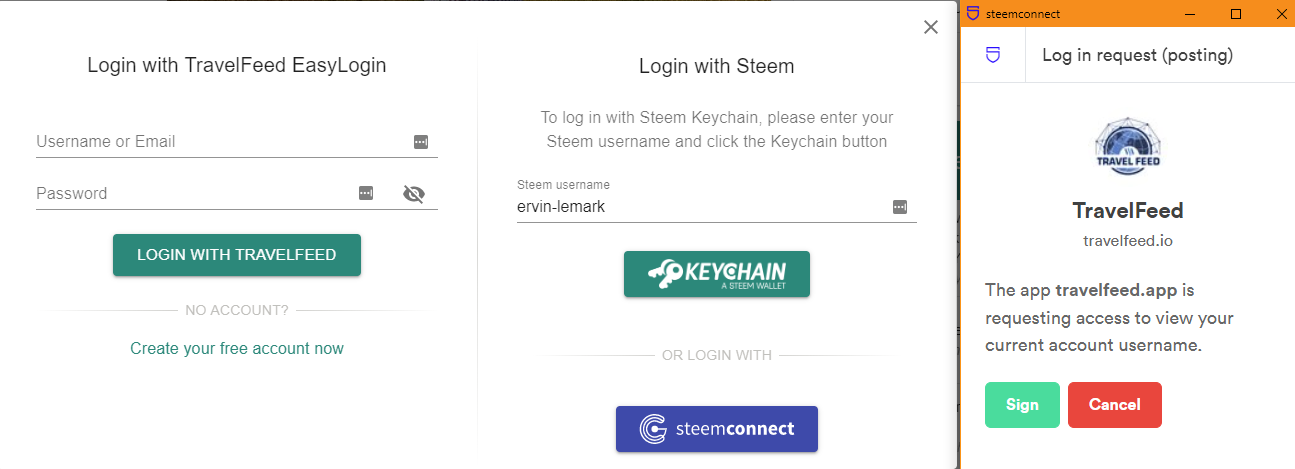
Task: Click the TravelFeed app logo image
Action: pos(1127,148)
